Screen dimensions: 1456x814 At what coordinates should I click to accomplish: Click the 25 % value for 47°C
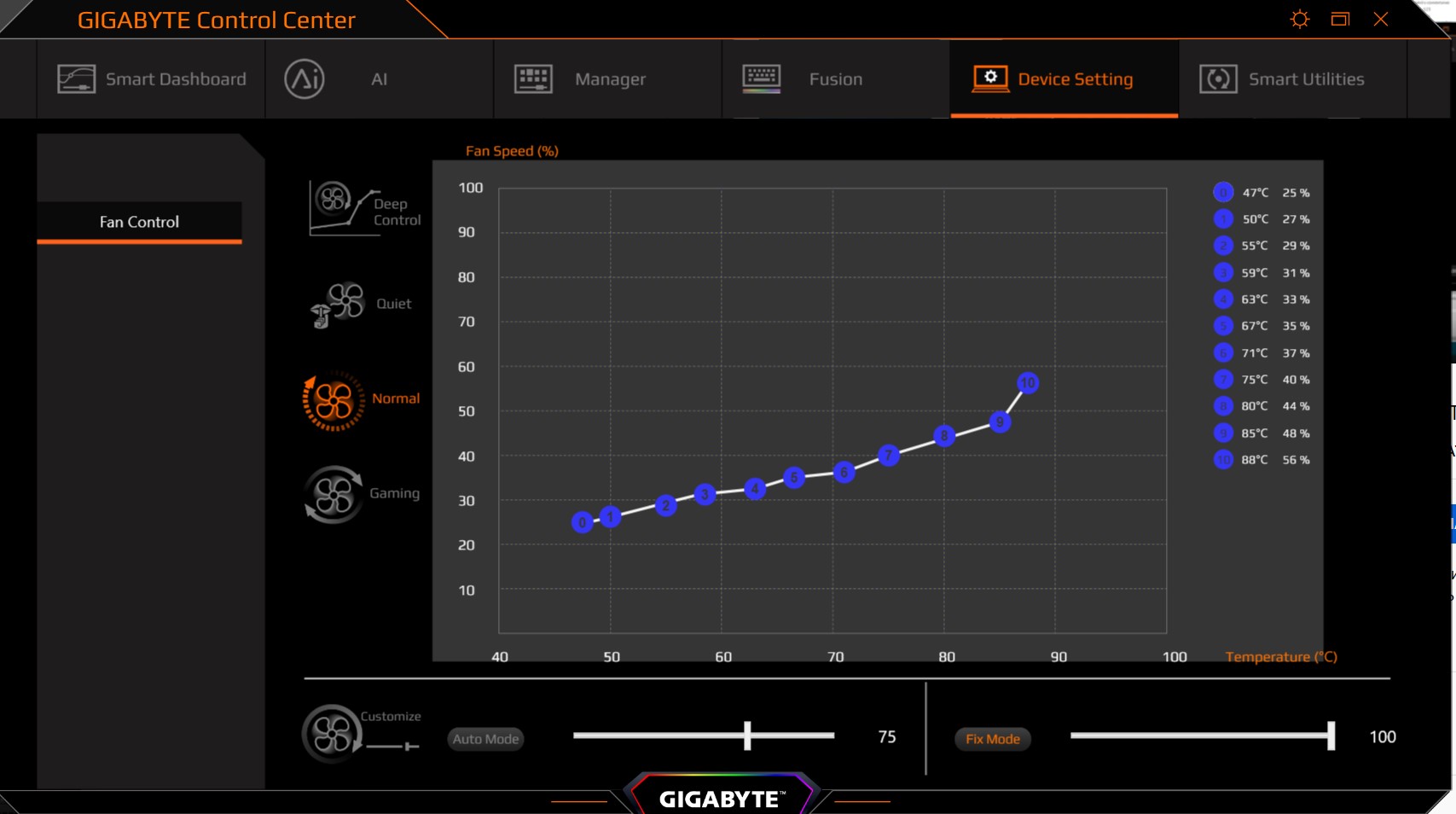click(1296, 193)
